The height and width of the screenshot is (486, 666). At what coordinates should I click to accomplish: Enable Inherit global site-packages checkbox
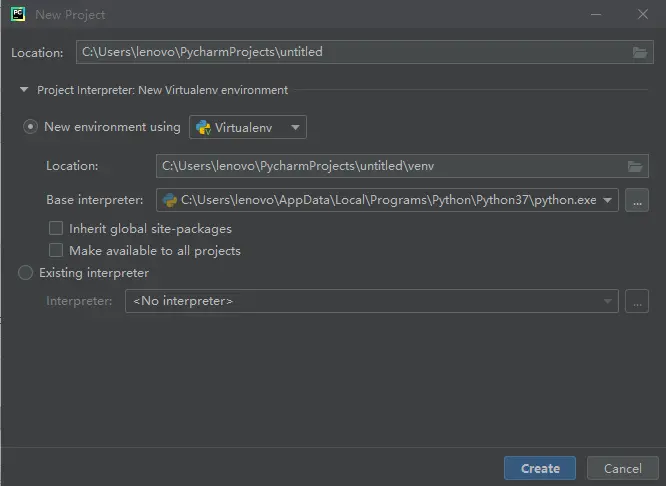pos(56,229)
